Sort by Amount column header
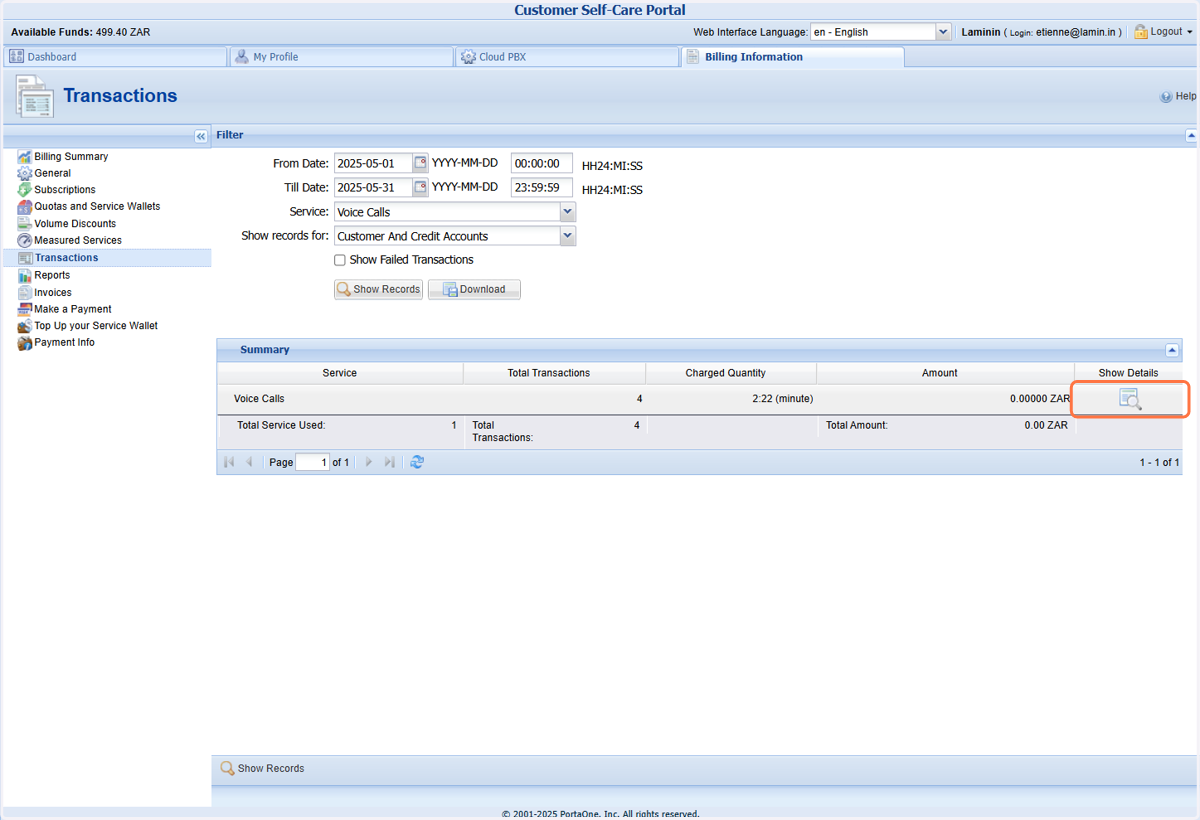This screenshot has width=1200, height=820. tap(945, 373)
